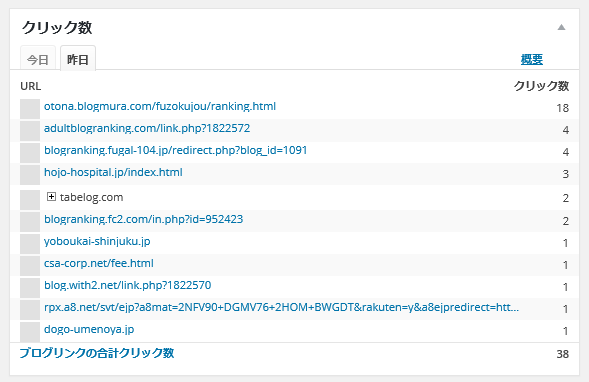Click the favicon placeholder beside dogo-umenoya.jp
The image size is (589, 382).
[x=30, y=332]
